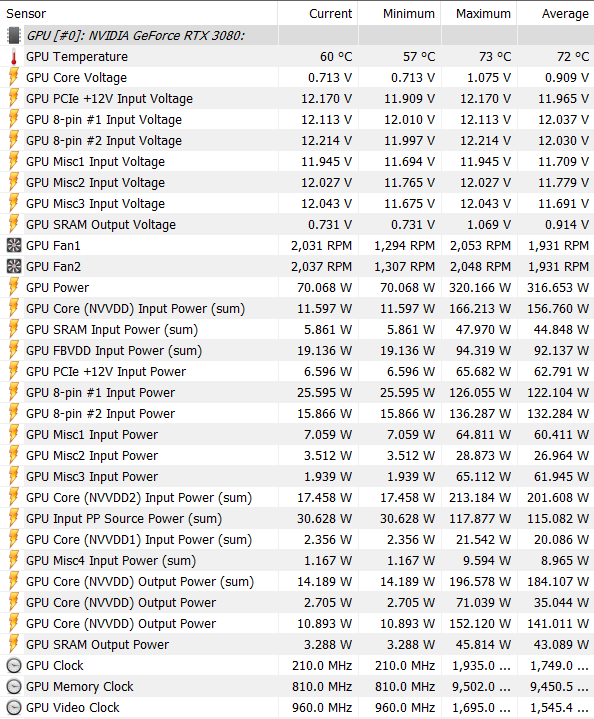The width and height of the screenshot is (594, 719).
Task: Click the maximum core voltage 1.075 V
Action: [x=489, y=78]
